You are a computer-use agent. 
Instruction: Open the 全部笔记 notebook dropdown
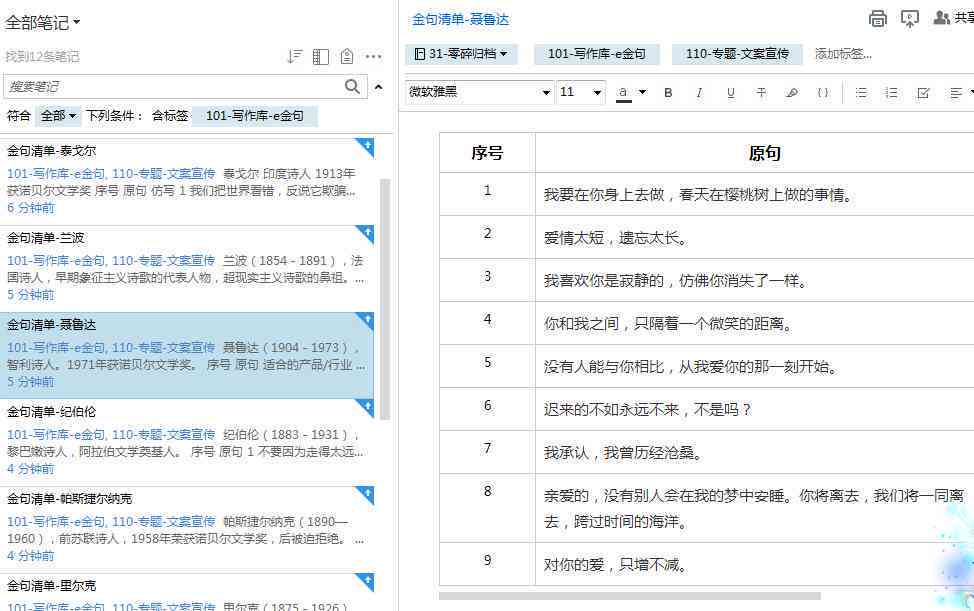[43, 23]
